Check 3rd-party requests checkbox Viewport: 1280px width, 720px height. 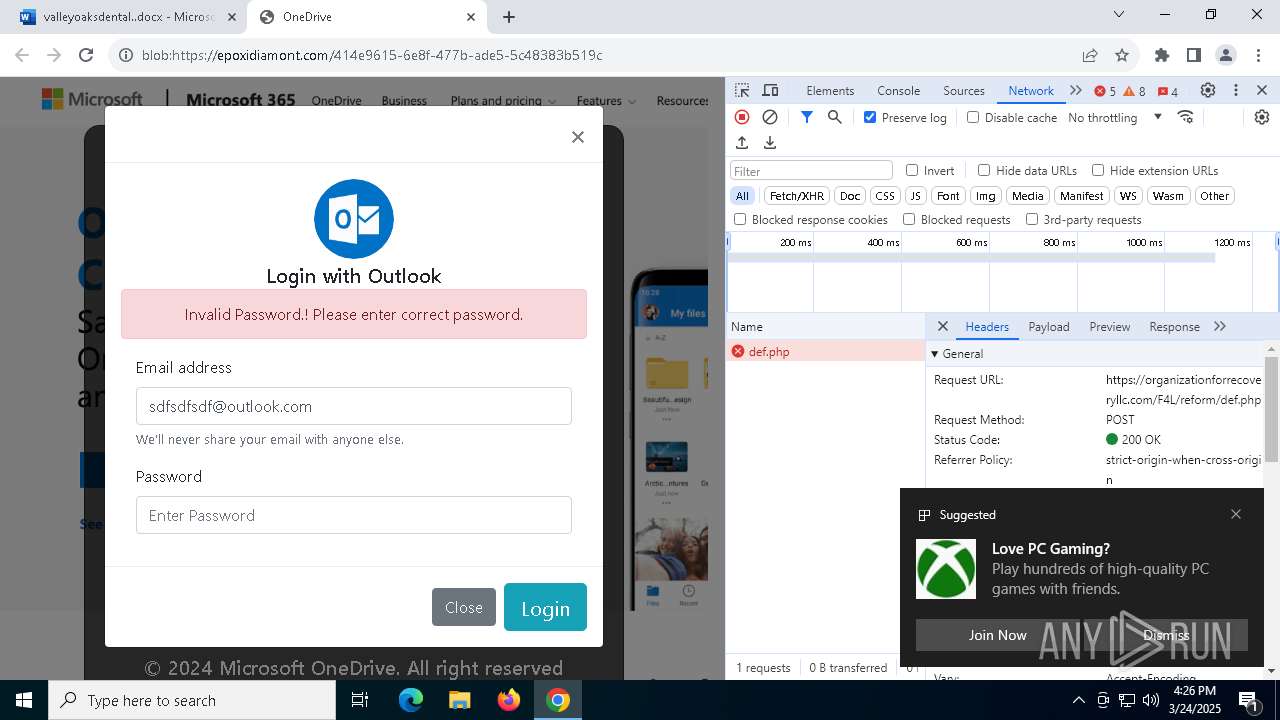pos(1032,219)
